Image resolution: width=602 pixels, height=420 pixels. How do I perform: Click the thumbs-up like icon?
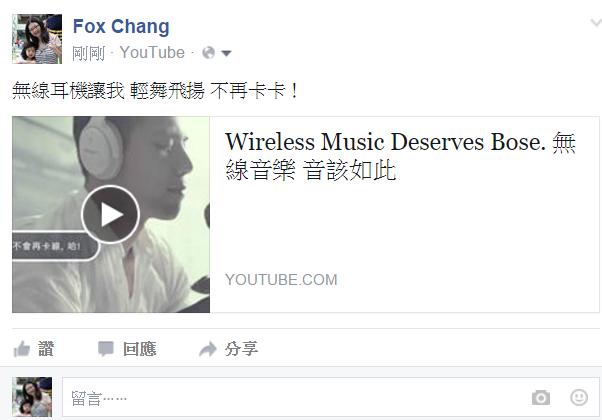point(22,349)
